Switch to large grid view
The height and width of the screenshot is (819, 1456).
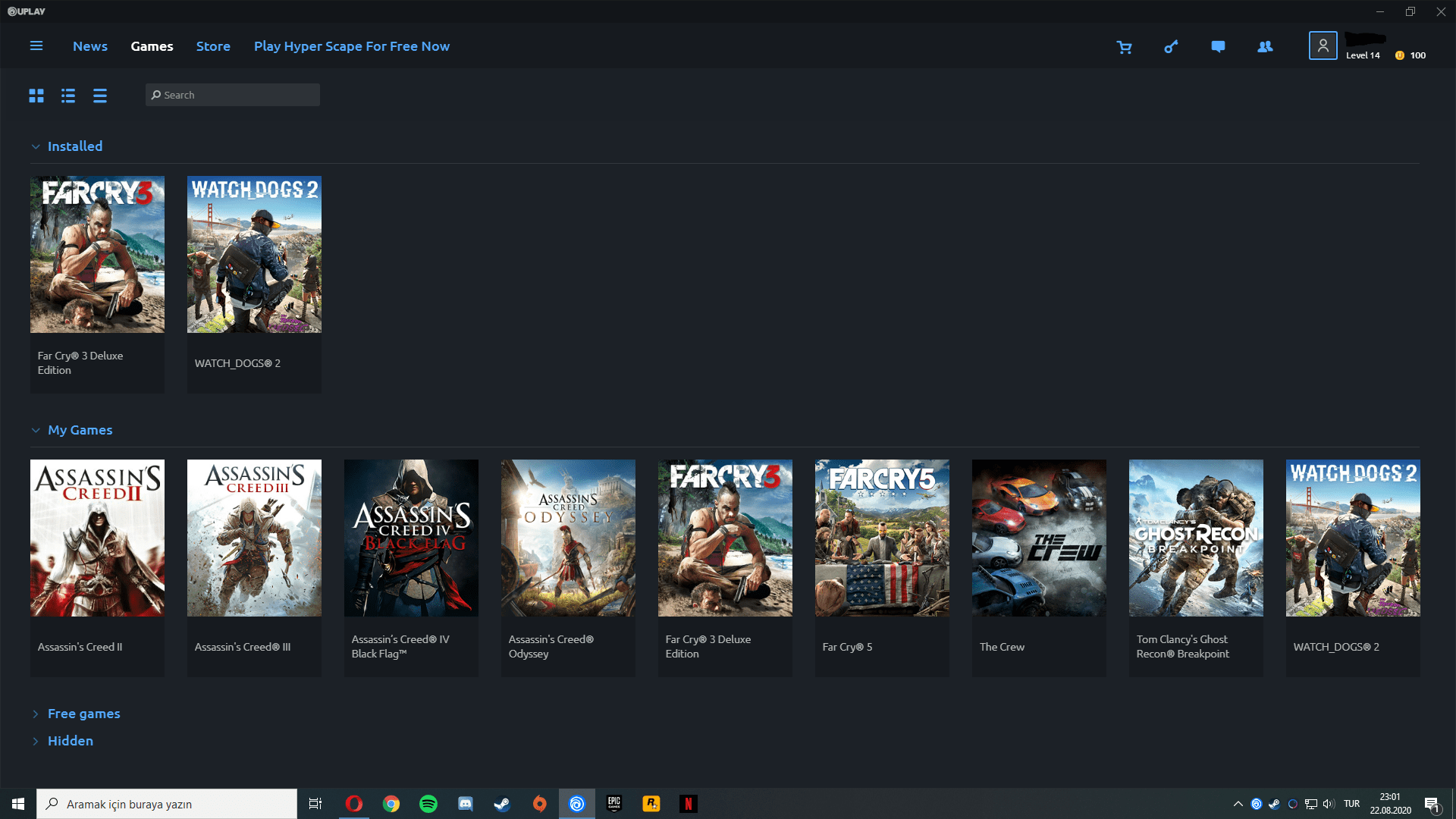(36, 96)
